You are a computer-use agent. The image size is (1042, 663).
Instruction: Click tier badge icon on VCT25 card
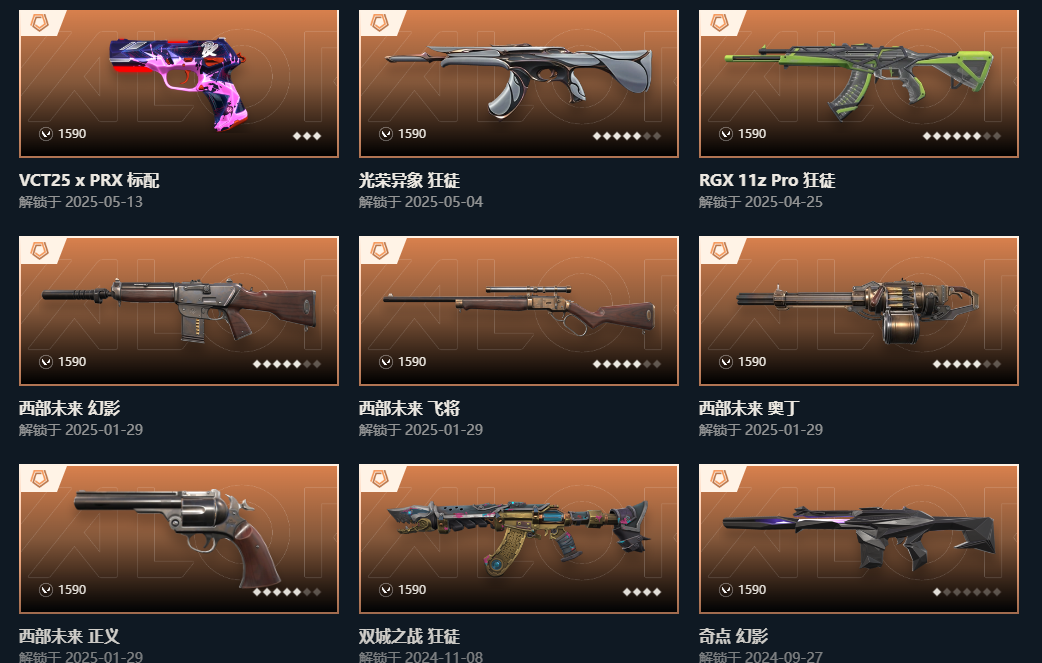point(40,23)
